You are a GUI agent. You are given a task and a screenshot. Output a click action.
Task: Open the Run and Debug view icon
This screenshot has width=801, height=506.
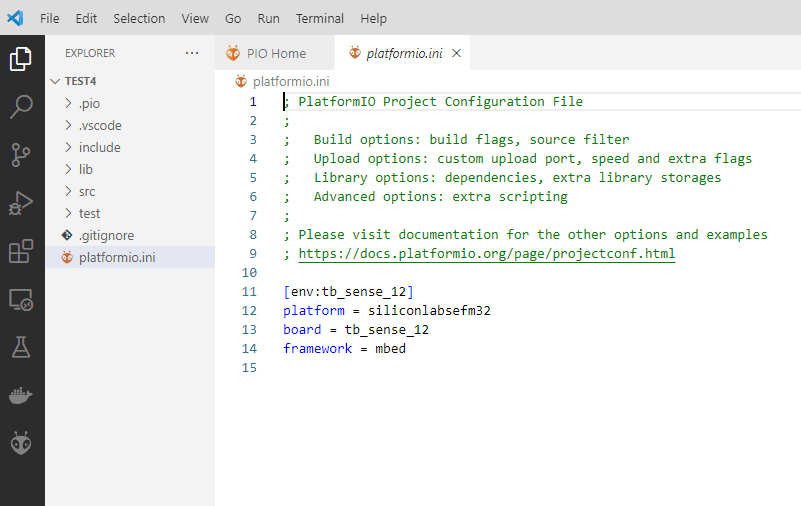[21, 203]
